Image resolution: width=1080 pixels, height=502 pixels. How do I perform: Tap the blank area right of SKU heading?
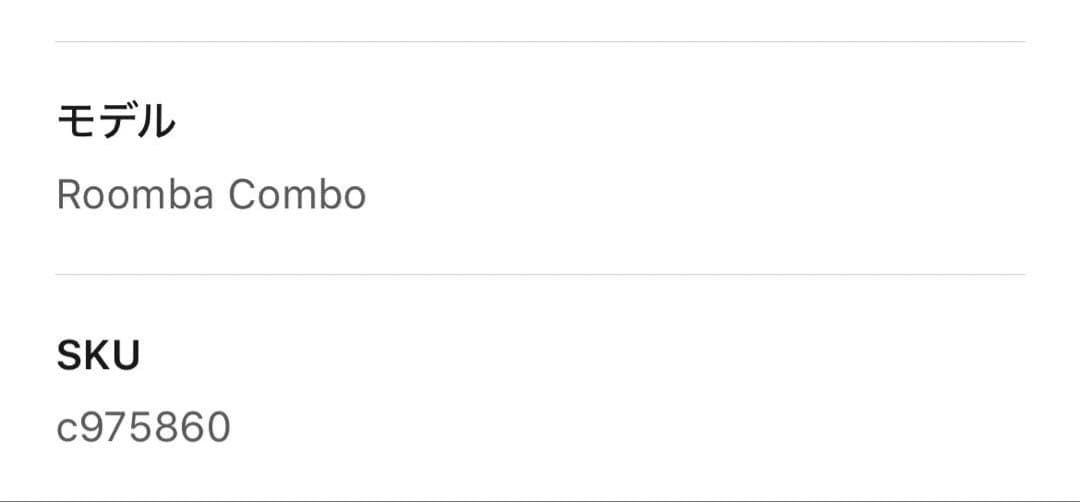(x=600, y=355)
